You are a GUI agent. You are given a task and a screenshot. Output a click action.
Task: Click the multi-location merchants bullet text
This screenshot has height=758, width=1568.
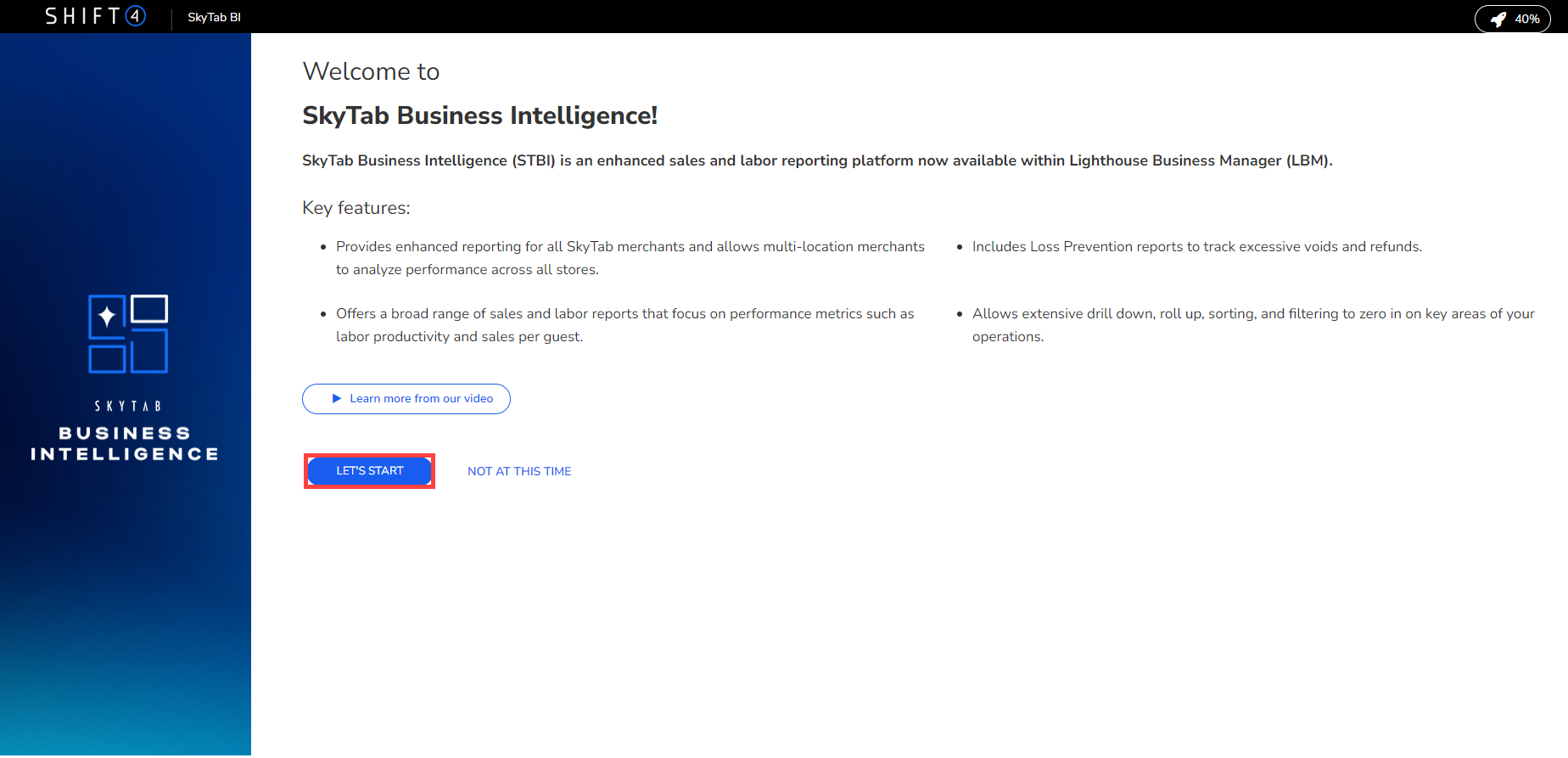tap(630, 257)
